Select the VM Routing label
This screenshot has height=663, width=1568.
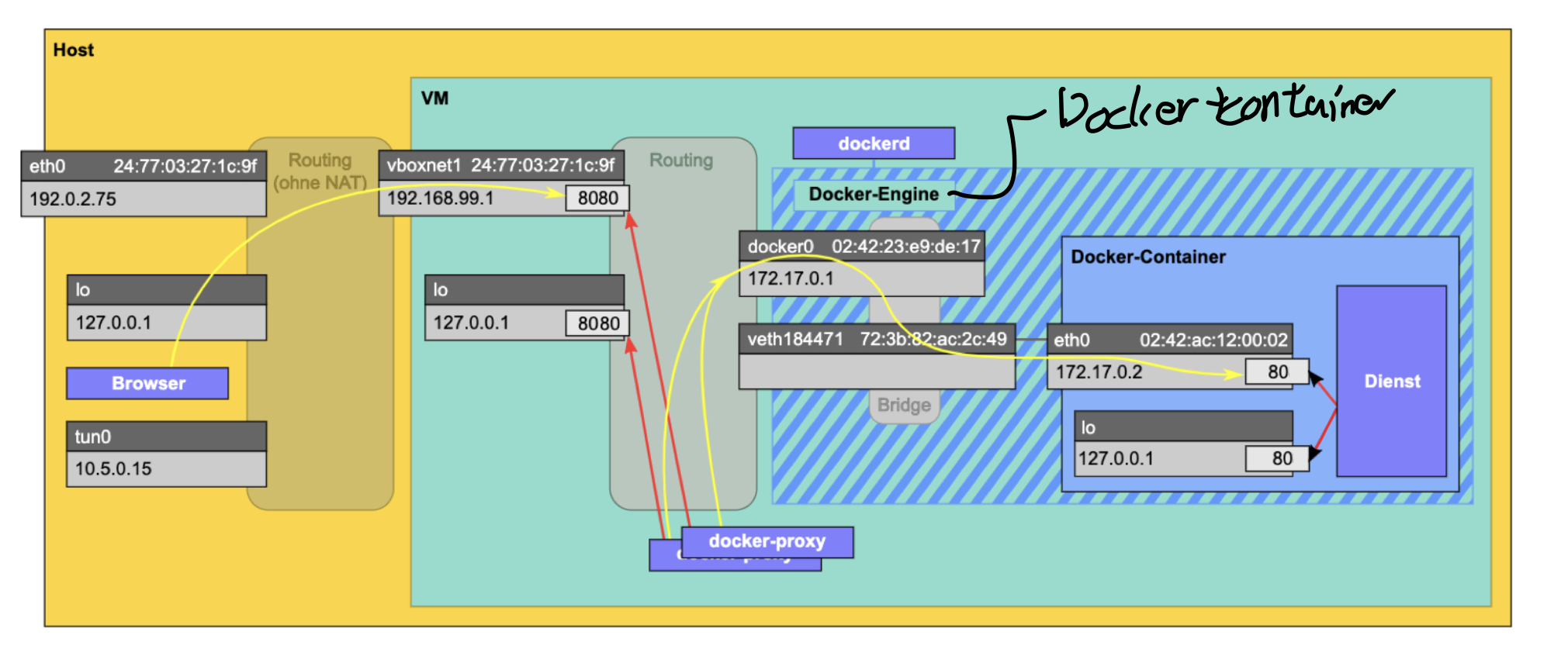click(680, 161)
